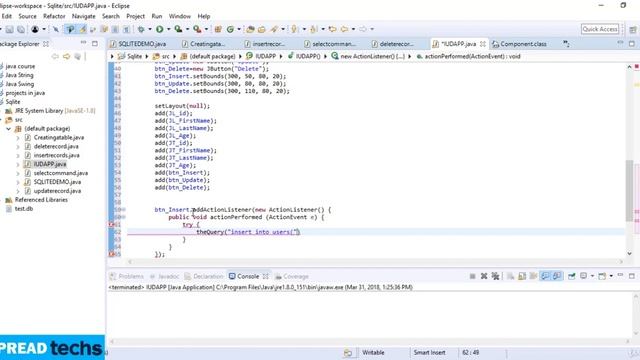Open the New Java Class dropdown arrow
Screen dimensions: 640x360
[239, 29]
